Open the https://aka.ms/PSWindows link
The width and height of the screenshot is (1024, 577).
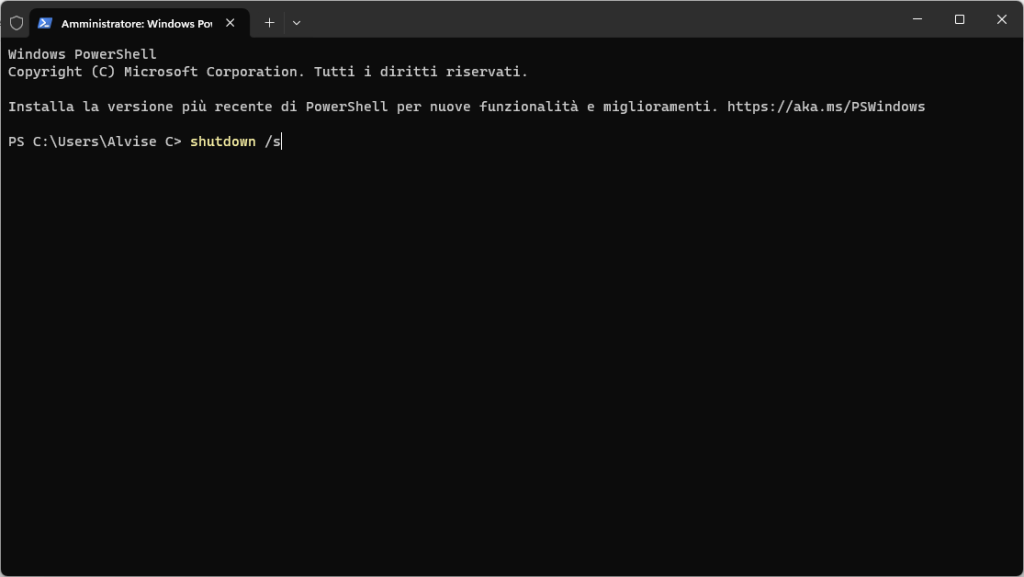point(826,106)
